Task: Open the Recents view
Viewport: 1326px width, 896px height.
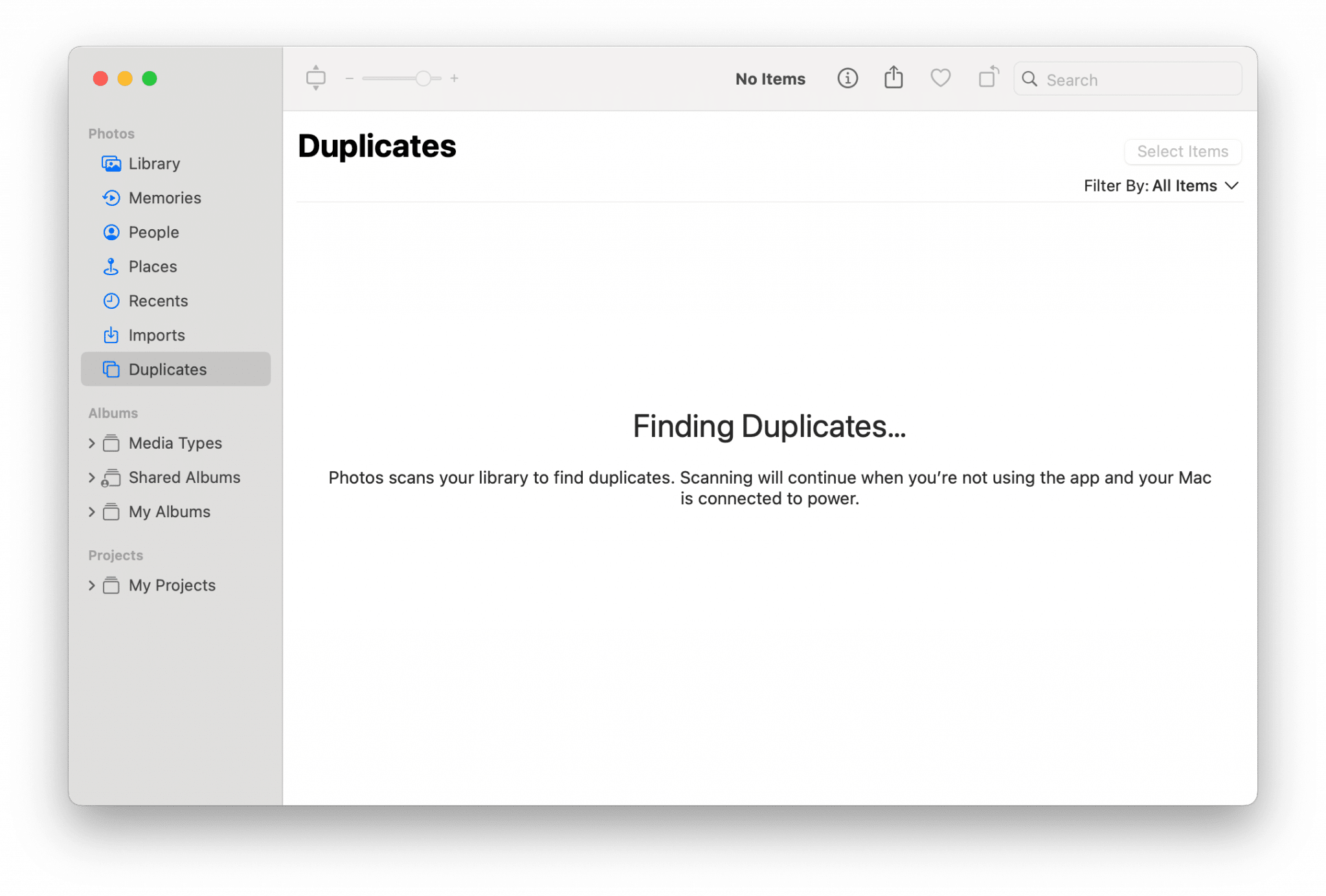Action: [x=158, y=300]
